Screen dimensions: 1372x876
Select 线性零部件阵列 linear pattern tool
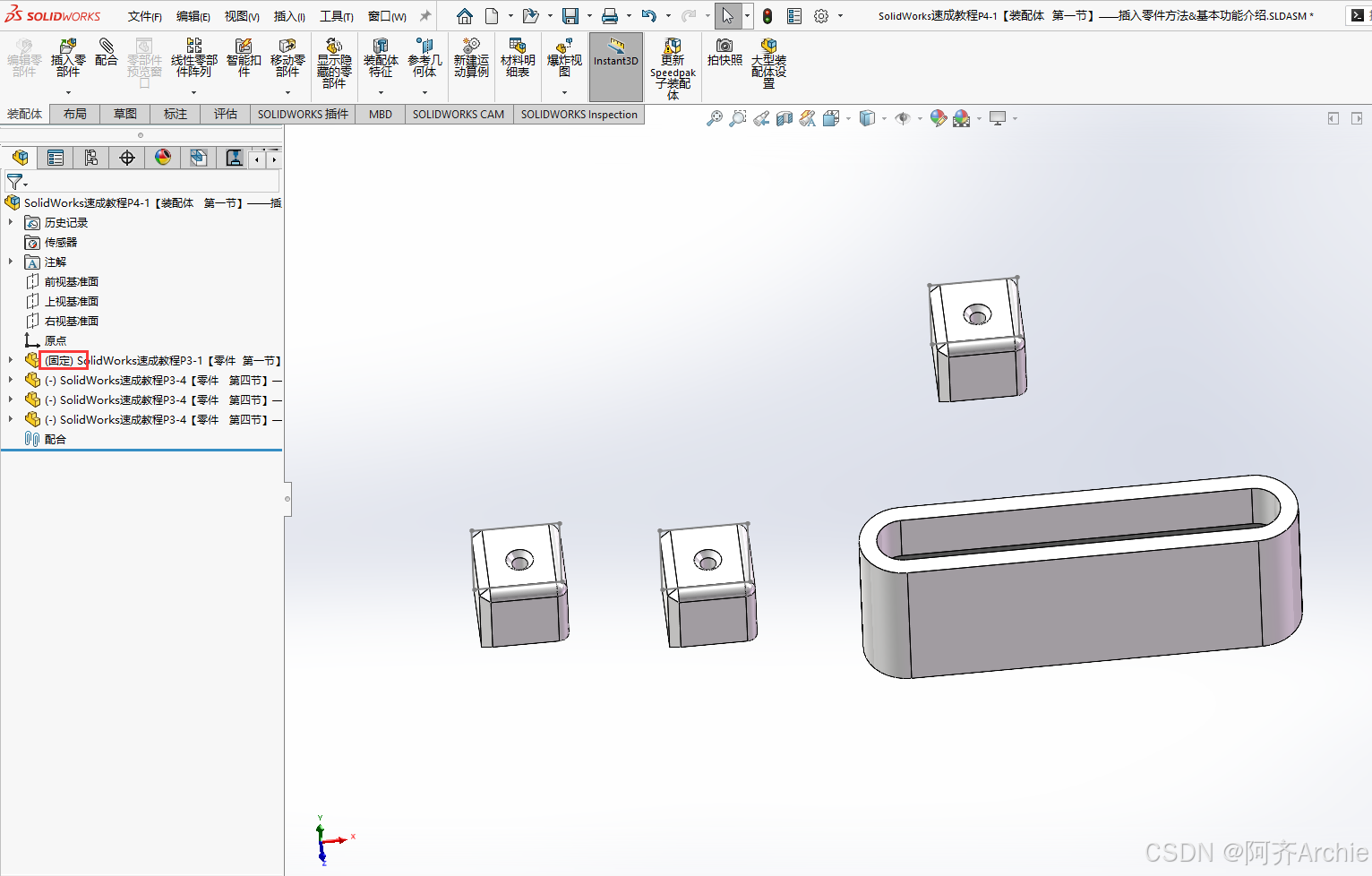click(193, 57)
